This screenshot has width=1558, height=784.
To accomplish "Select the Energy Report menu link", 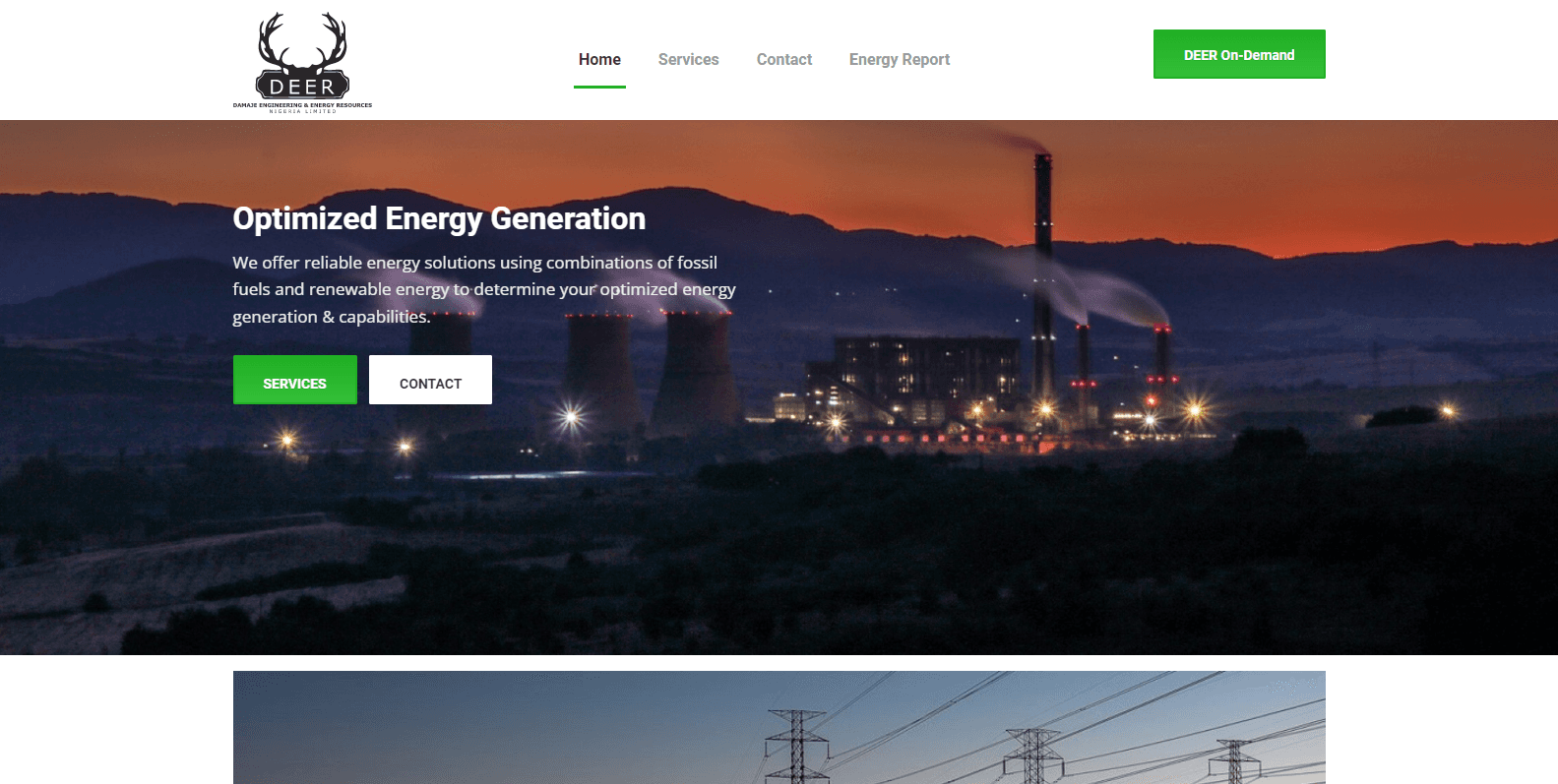I will point(899,59).
